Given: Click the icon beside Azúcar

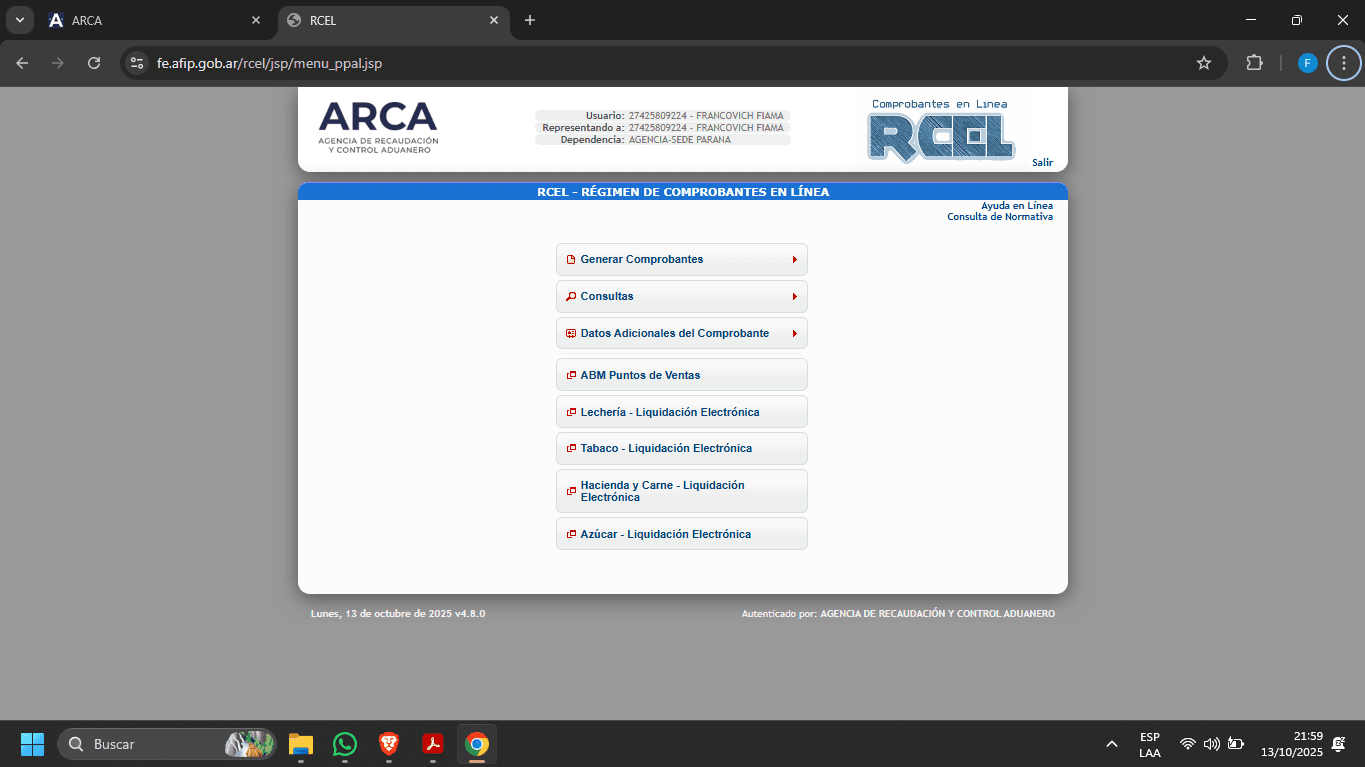Looking at the screenshot, I should coord(571,534).
